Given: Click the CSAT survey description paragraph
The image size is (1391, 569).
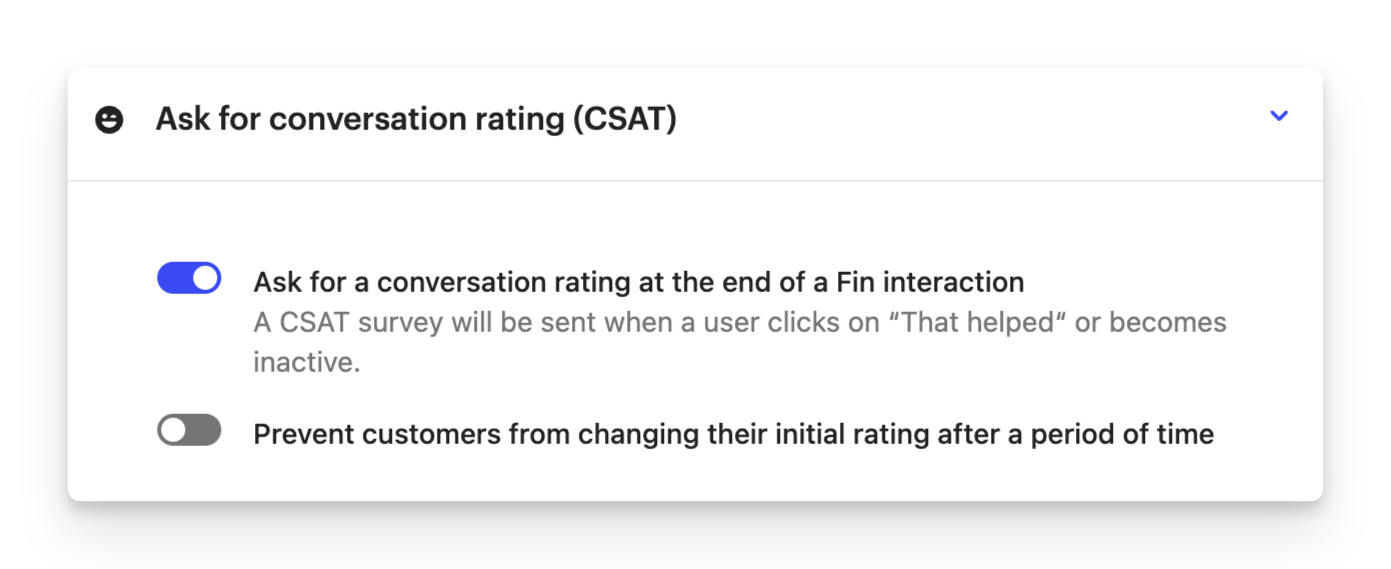Looking at the screenshot, I should tap(740, 342).
